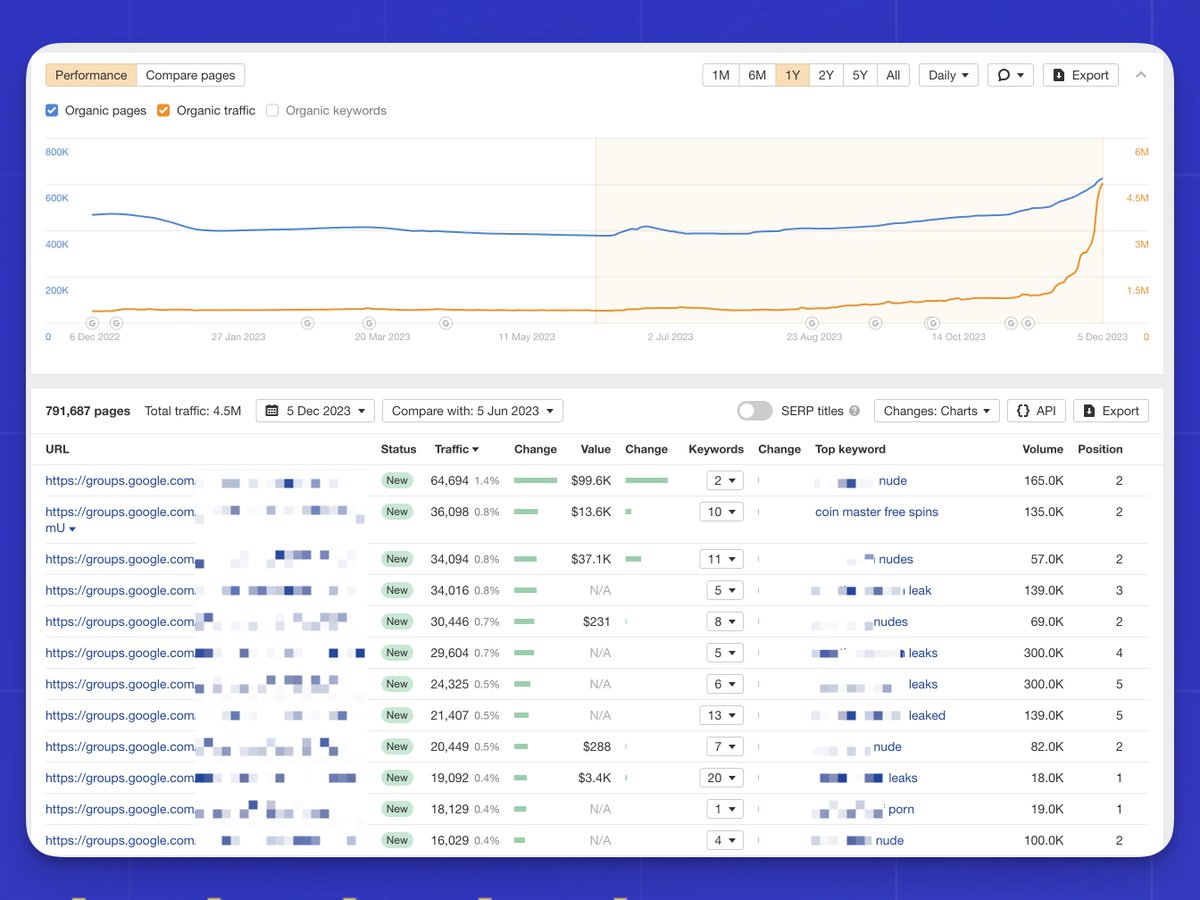Screen dimensions: 1200x900
Task: Open the Changes: Charts dropdown
Action: (x=937, y=411)
